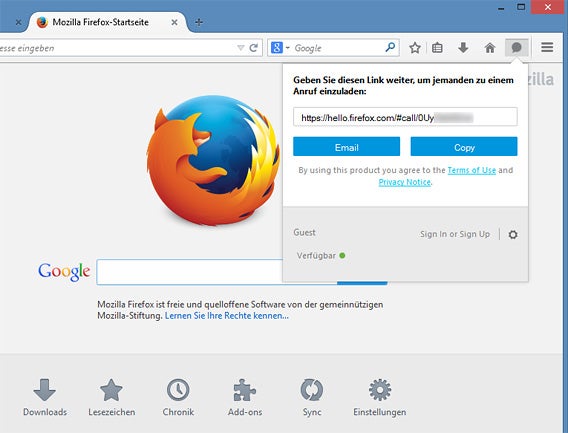Click the Email button
568x433 pixels.
pyautogui.click(x=346, y=147)
